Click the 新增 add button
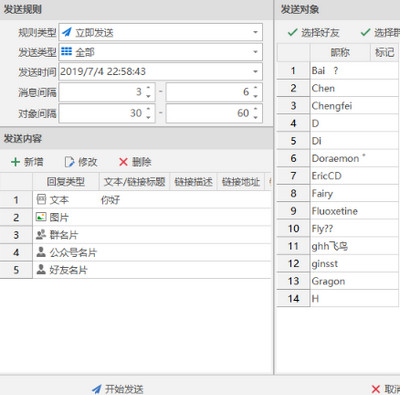This screenshot has width=400, height=395. click(27, 162)
